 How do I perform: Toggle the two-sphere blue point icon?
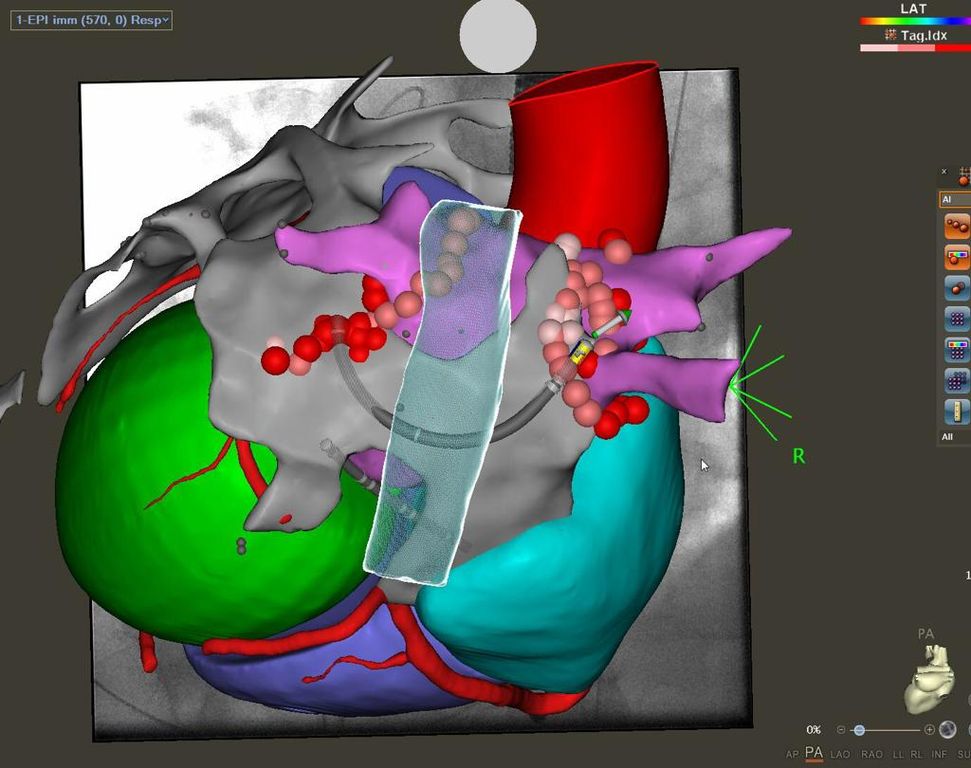[956, 289]
